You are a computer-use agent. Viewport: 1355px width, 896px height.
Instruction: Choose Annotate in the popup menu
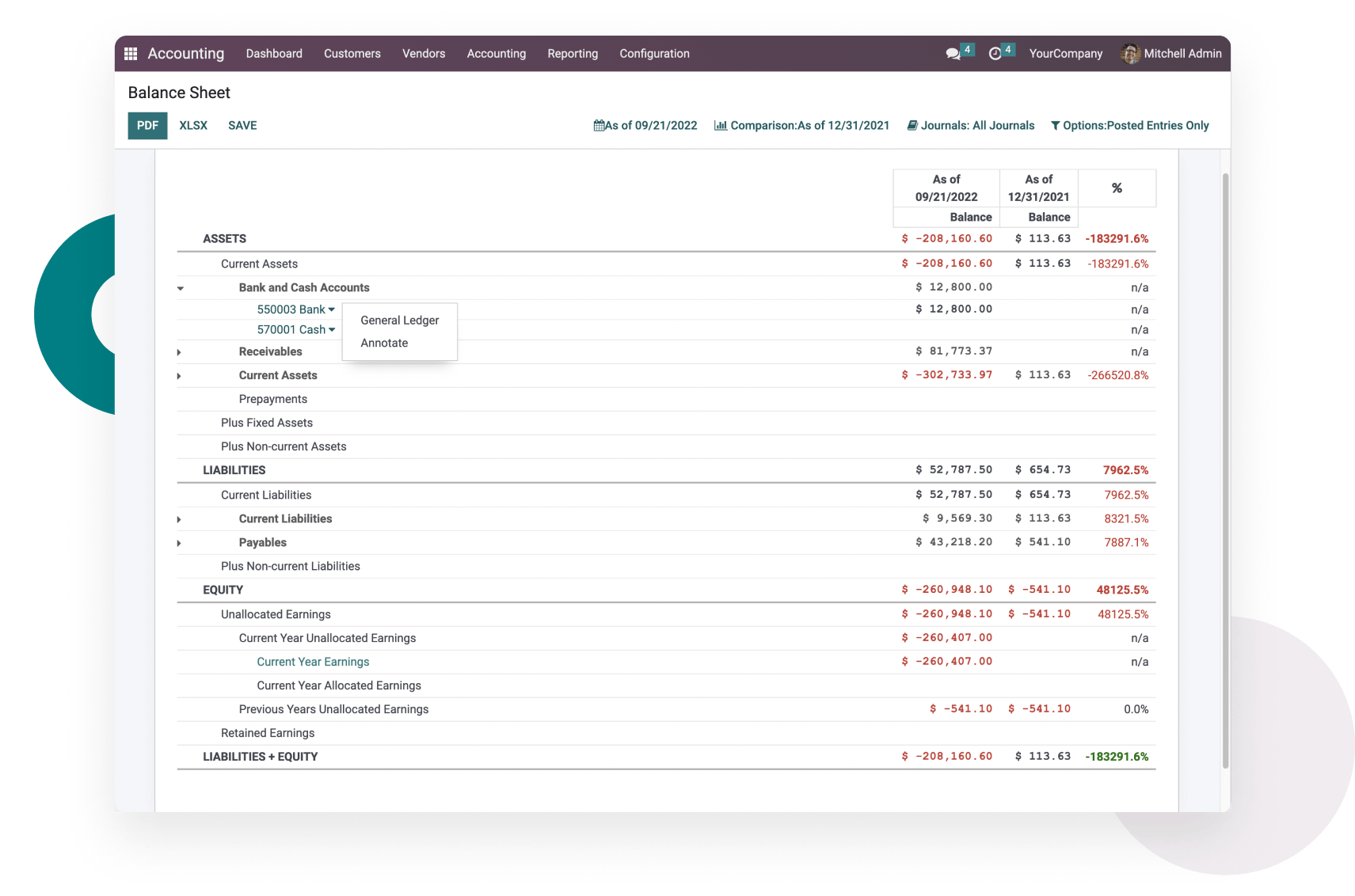pos(384,343)
